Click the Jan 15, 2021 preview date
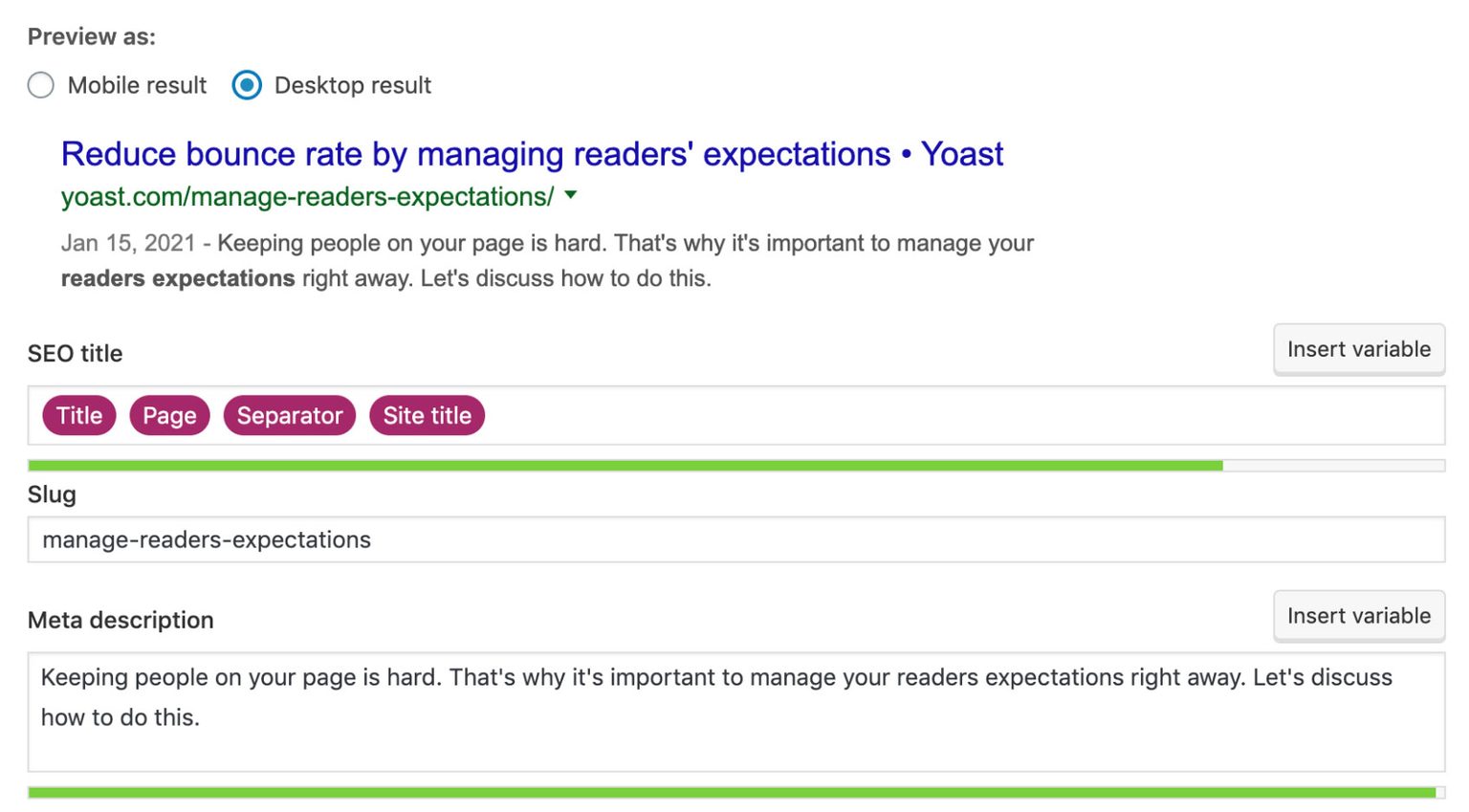 (128, 243)
